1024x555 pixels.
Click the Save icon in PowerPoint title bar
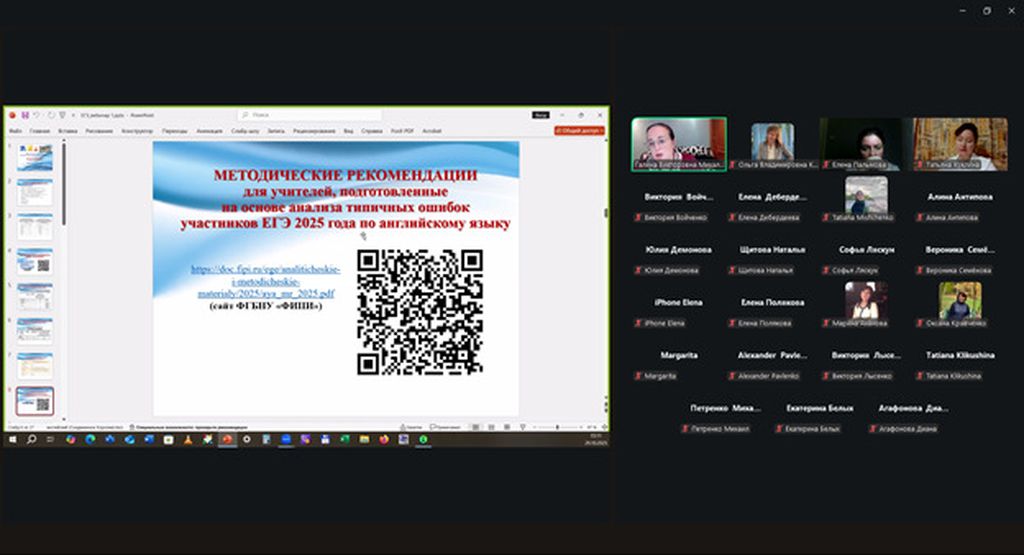click(x=23, y=115)
